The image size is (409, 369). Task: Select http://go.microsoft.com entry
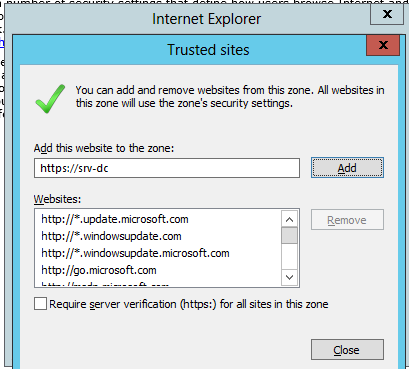pyautogui.click(x=99, y=270)
